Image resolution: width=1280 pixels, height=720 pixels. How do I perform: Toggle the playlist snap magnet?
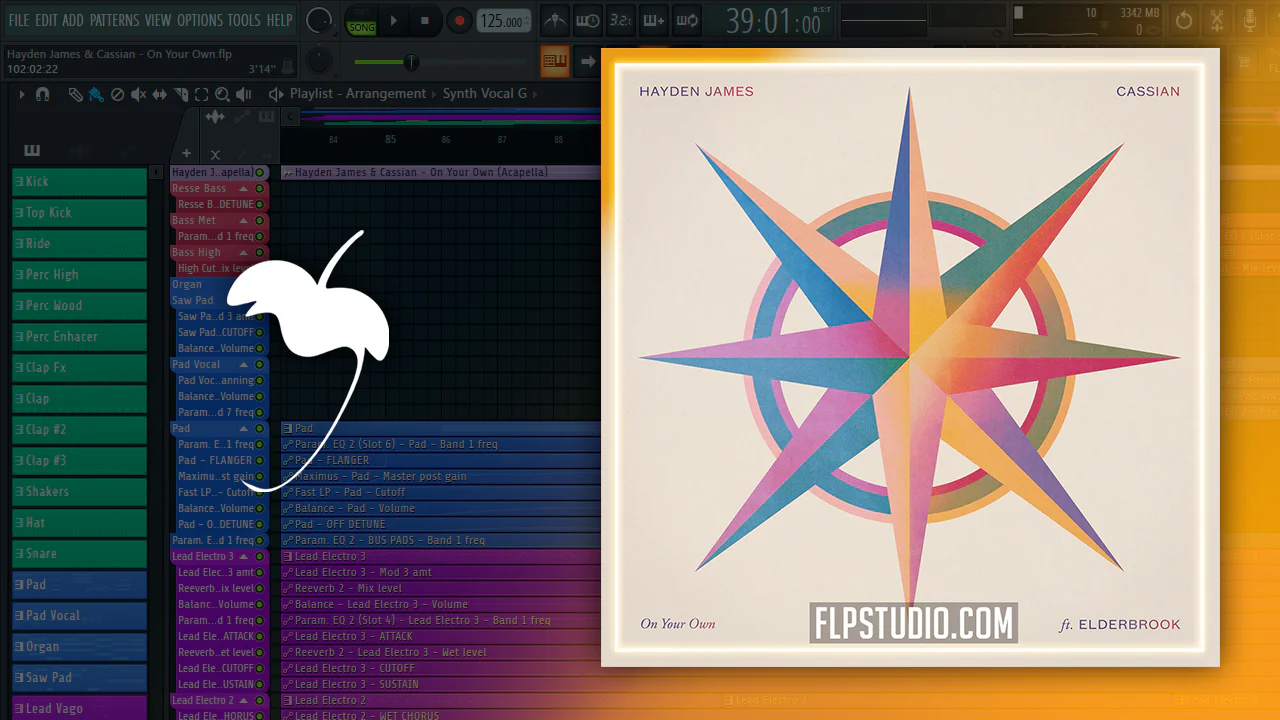(42, 94)
